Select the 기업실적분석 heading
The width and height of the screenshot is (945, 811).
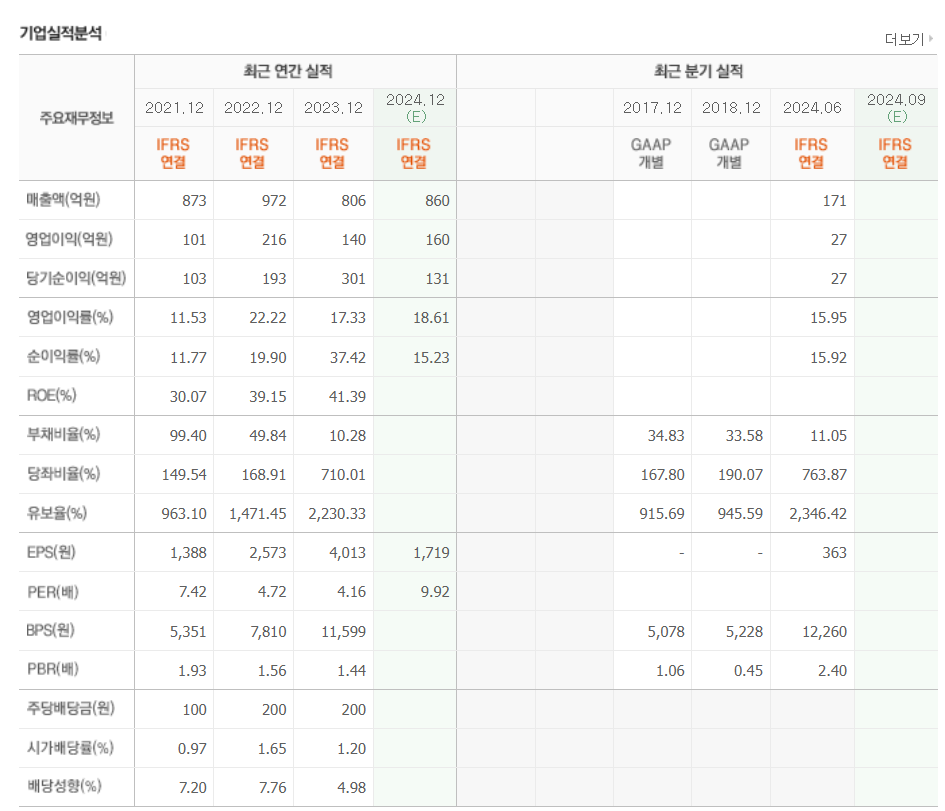tap(60, 33)
